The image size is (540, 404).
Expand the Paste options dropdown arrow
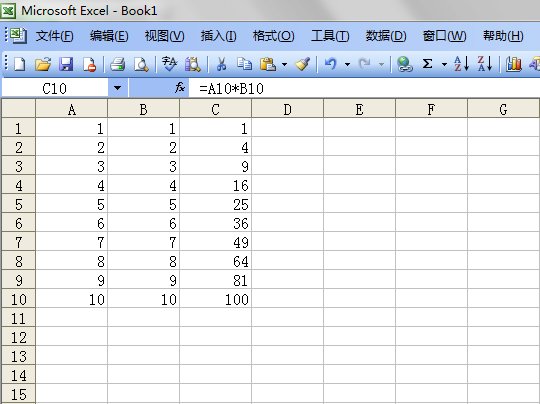tap(284, 64)
